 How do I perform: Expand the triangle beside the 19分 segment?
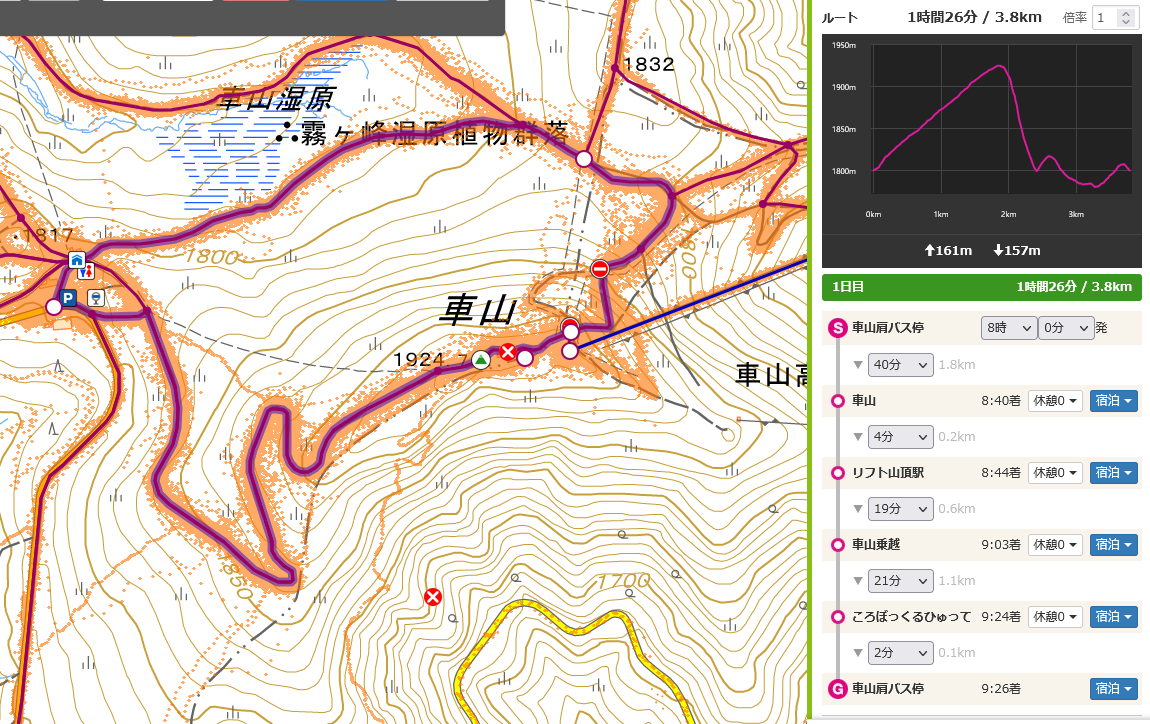[857, 509]
